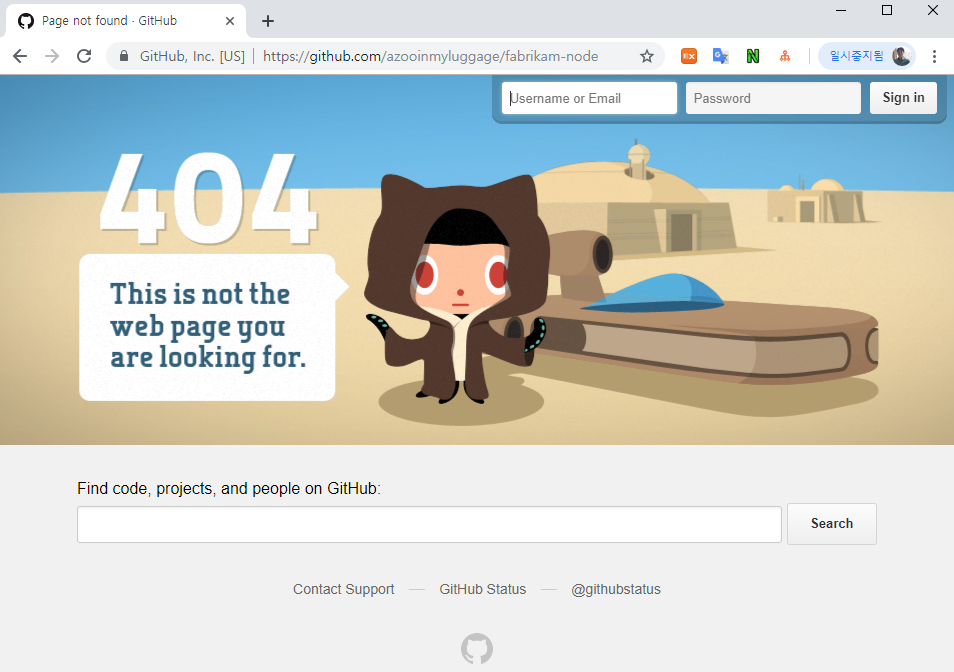Click the Octocat Jedi illustration

click(458, 289)
